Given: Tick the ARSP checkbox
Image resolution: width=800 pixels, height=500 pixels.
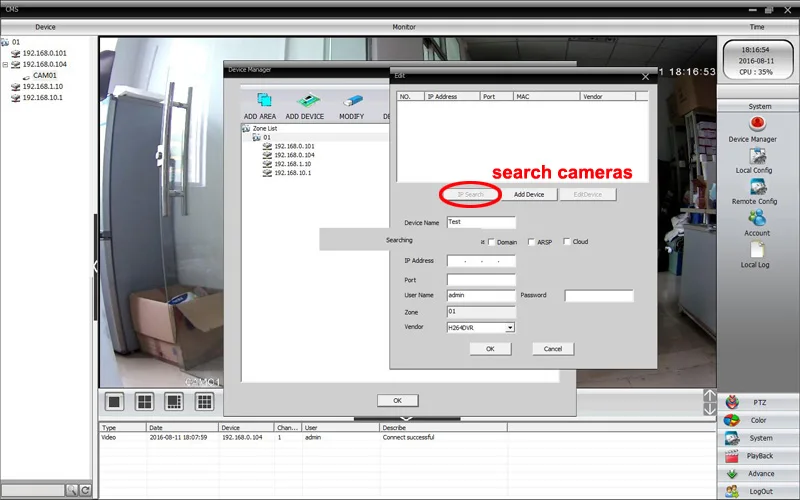Looking at the screenshot, I should 531,242.
